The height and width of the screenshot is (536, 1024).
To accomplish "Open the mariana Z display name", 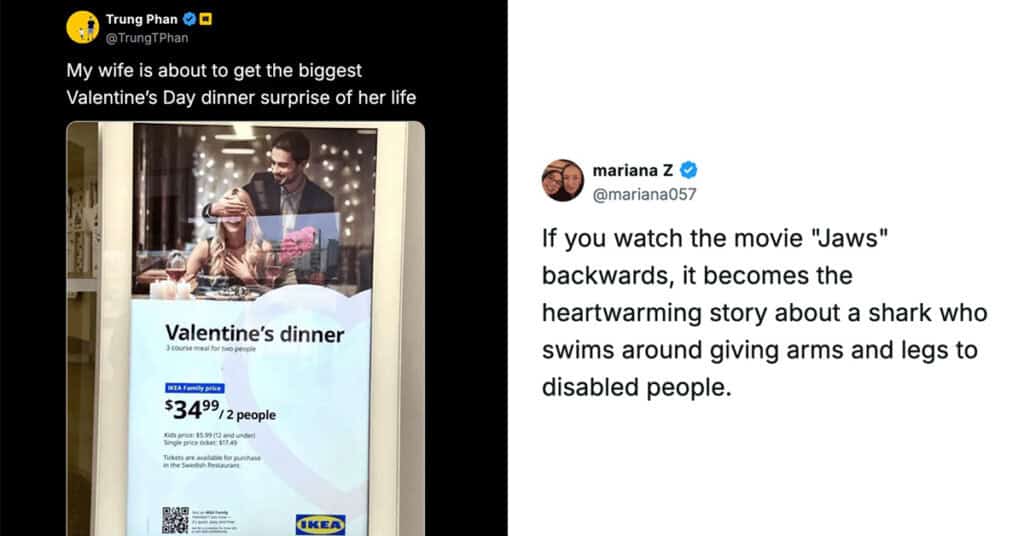I will pos(632,171).
